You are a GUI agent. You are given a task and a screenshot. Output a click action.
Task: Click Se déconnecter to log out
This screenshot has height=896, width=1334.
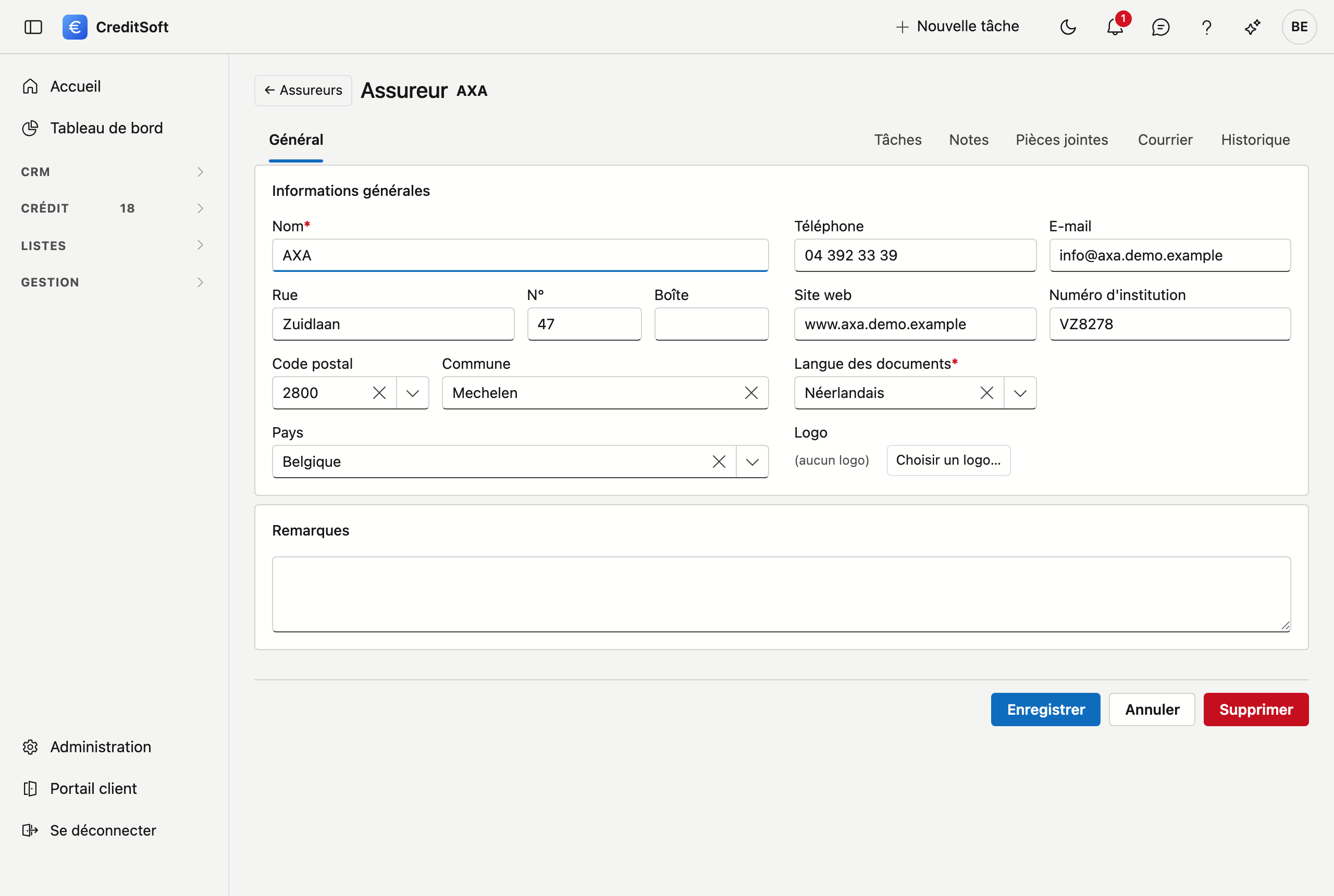[x=103, y=830]
